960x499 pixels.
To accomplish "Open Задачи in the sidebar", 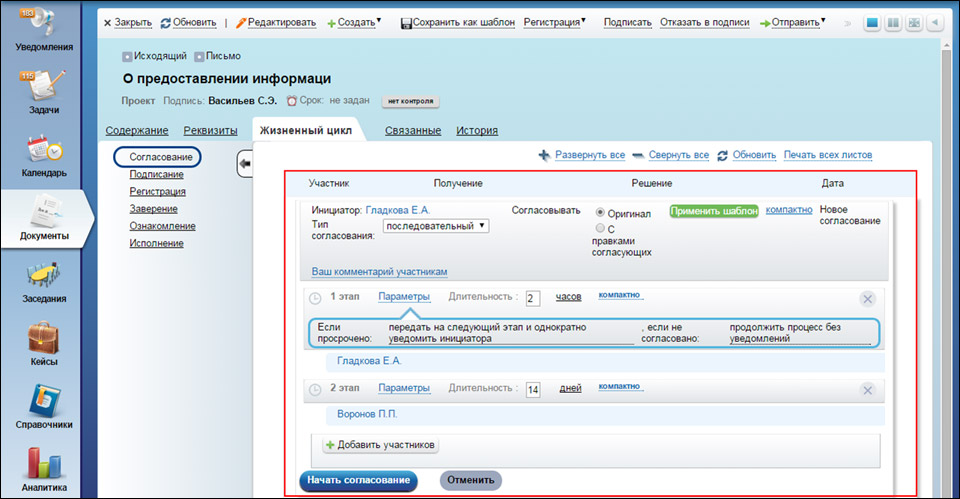I will coord(43,92).
